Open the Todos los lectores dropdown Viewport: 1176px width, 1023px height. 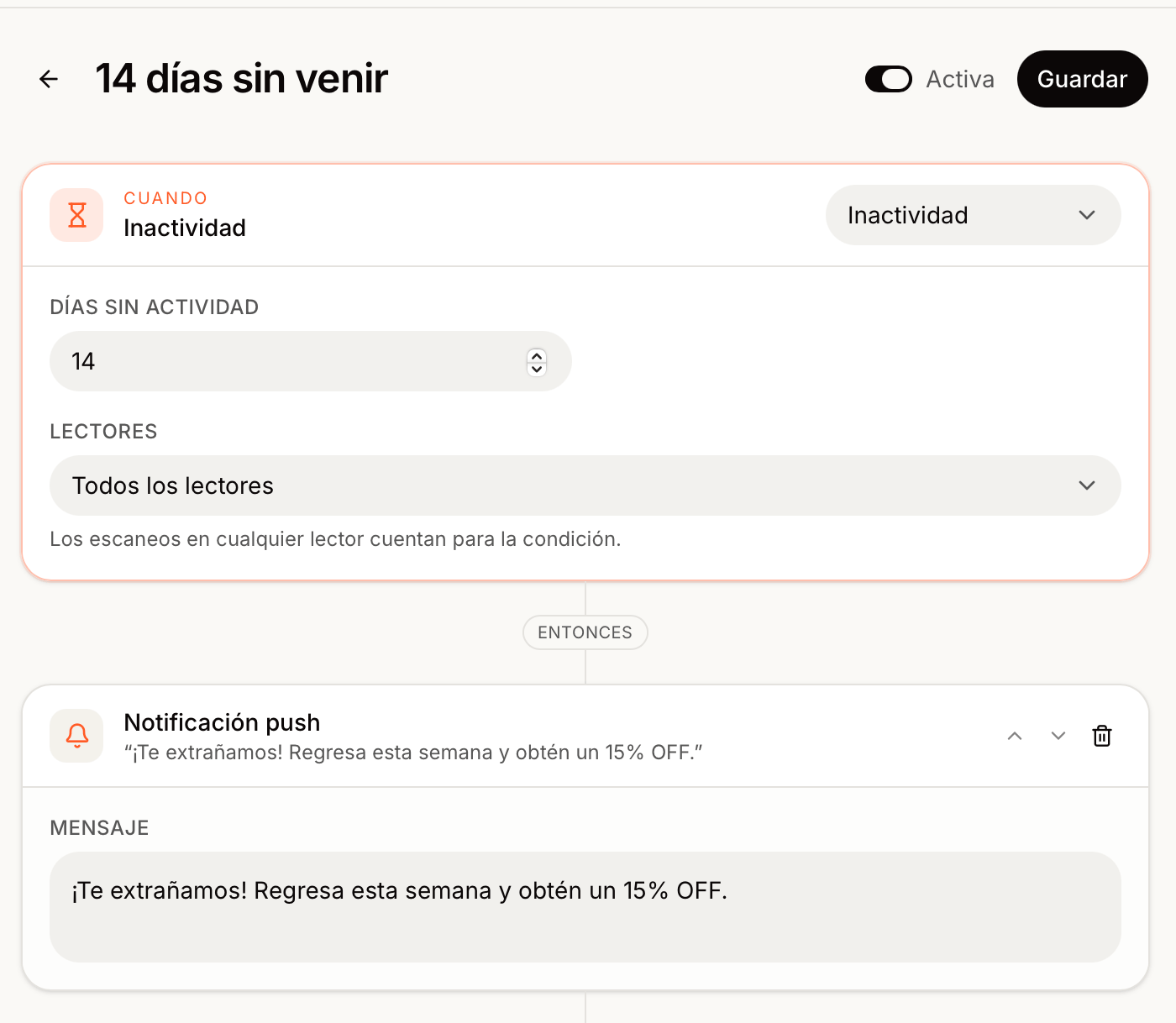[x=585, y=485]
